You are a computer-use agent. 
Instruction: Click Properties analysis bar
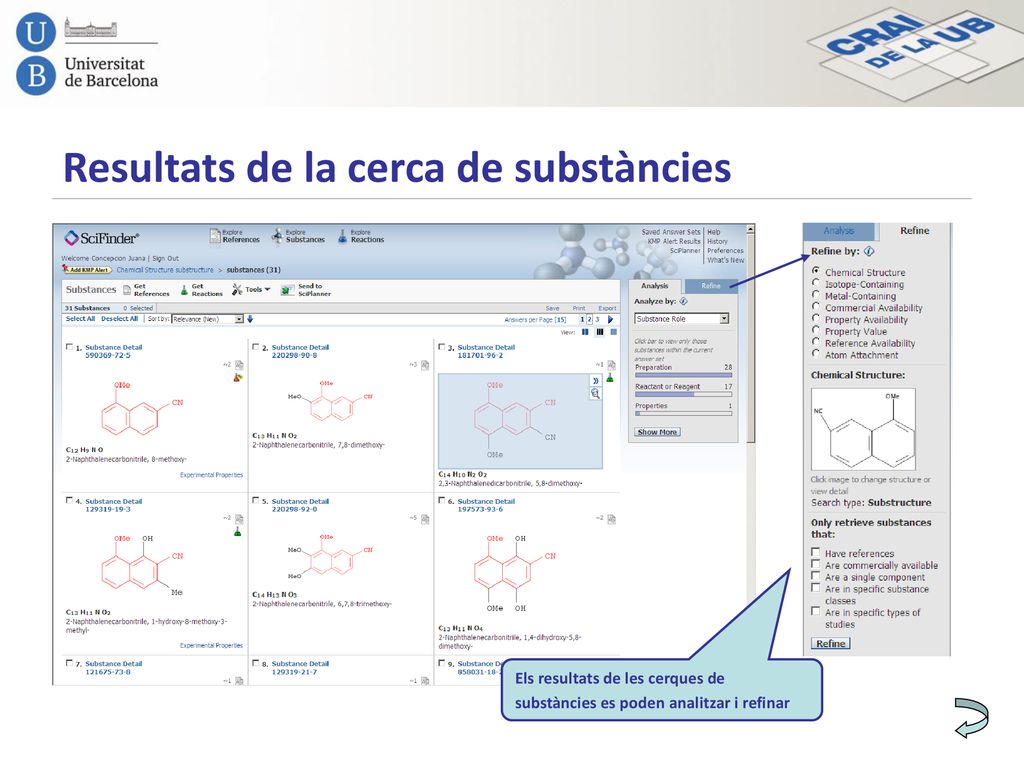(683, 413)
